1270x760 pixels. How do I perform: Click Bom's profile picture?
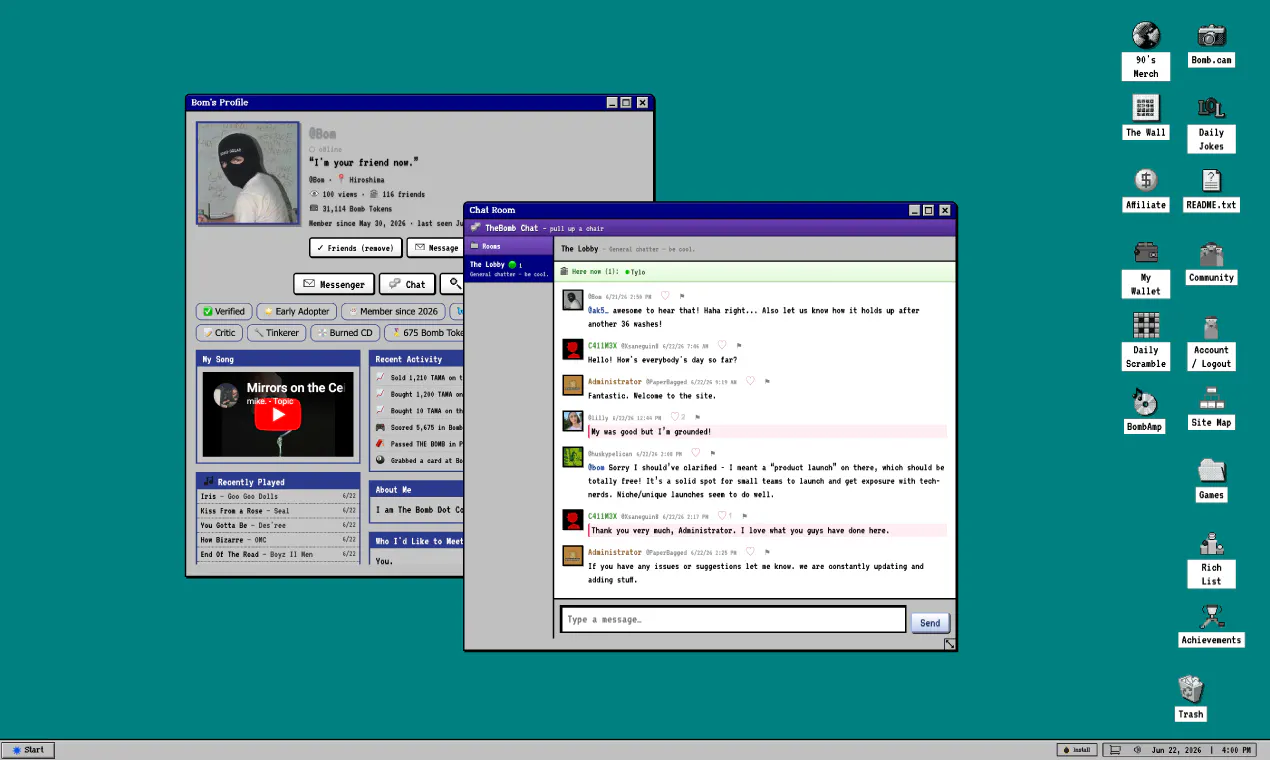(248, 173)
